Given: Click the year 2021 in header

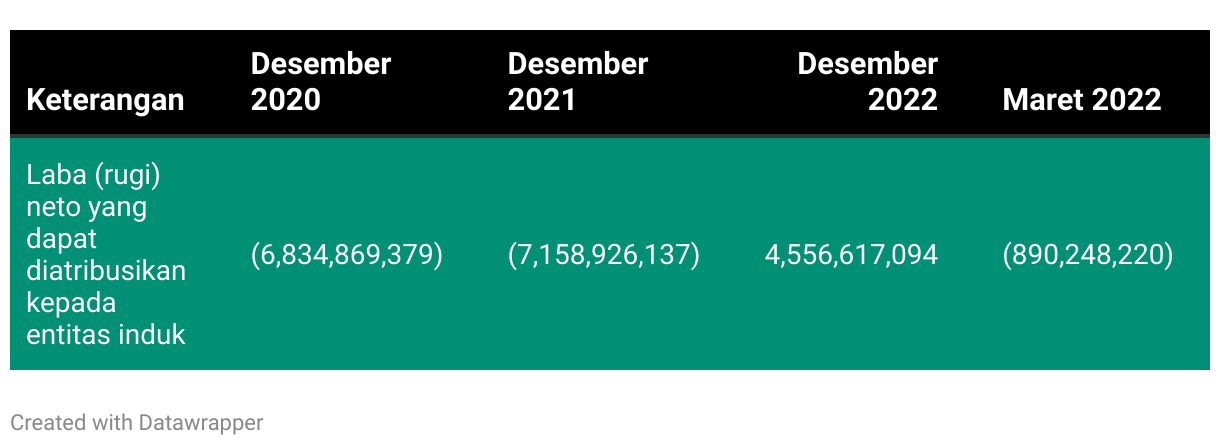Looking at the screenshot, I should click(542, 100).
